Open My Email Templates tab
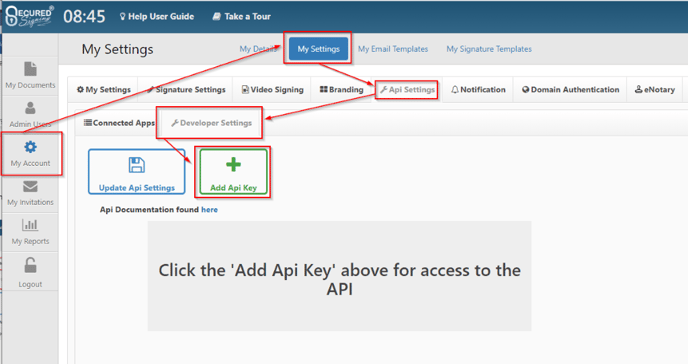The width and height of the screenshot is (688, 364). tap(393, 49)
